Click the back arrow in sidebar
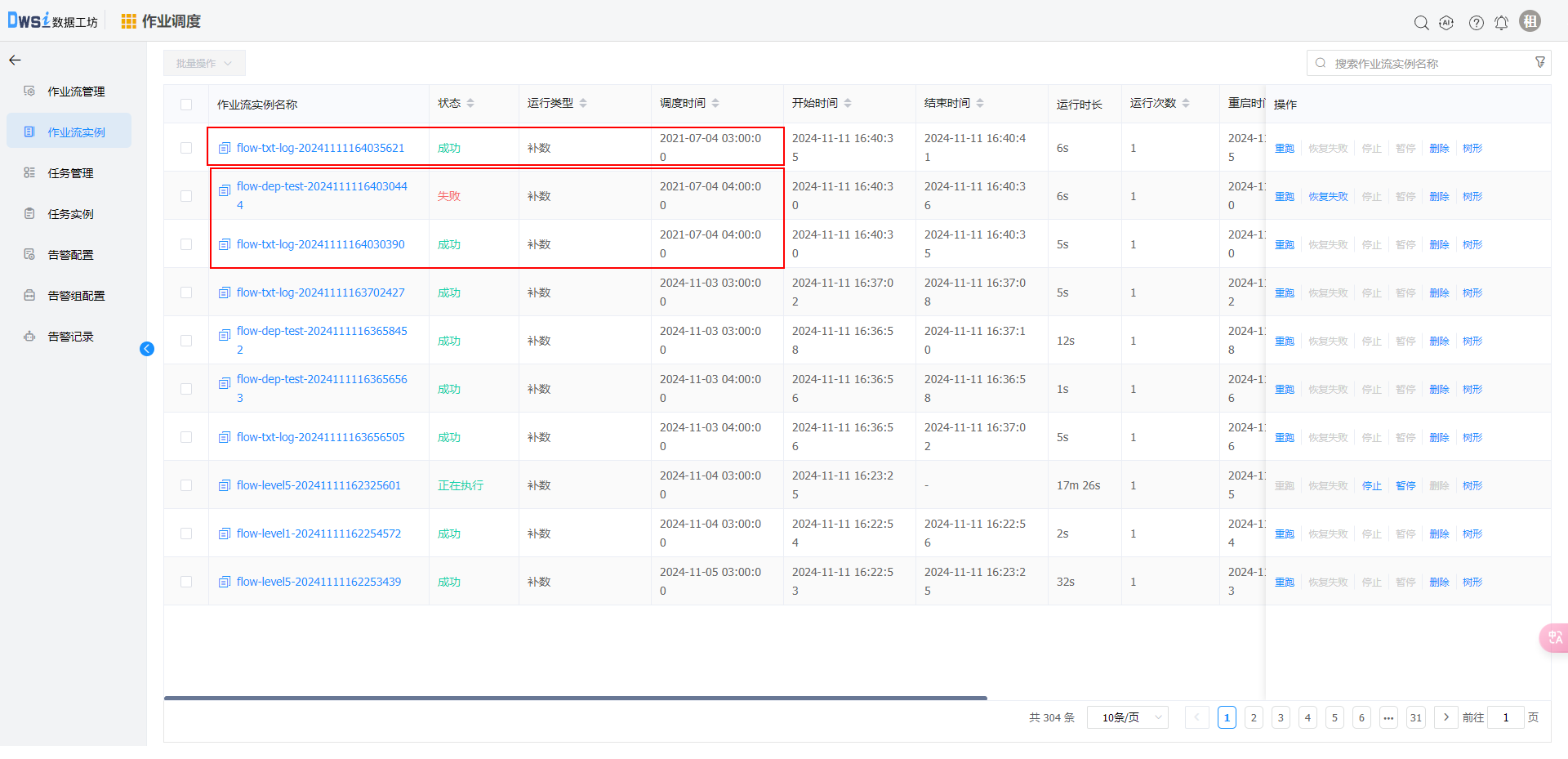The image size is (1568, 759). [15, 60]
